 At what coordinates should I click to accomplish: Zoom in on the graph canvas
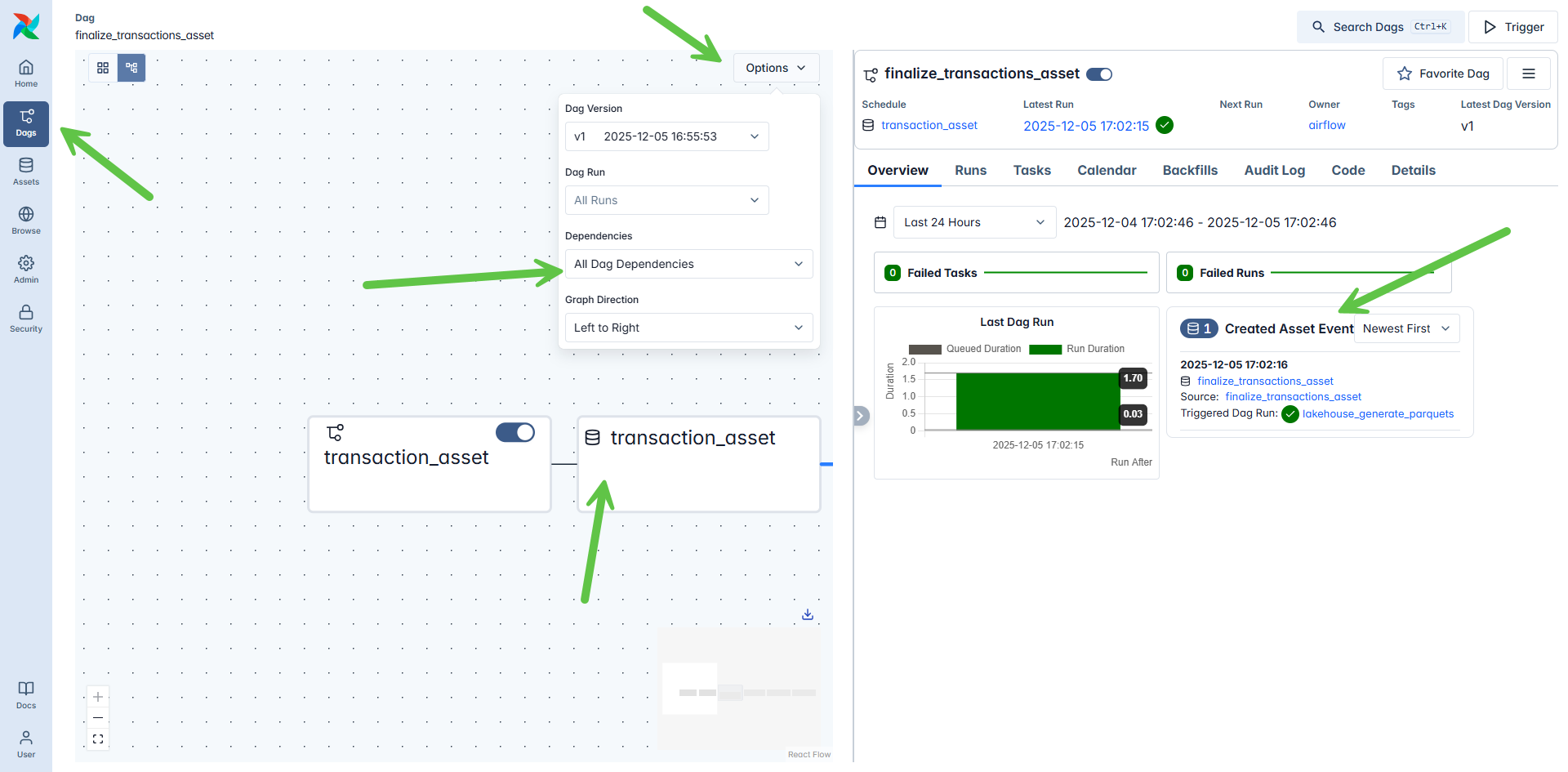pos(98,697)
